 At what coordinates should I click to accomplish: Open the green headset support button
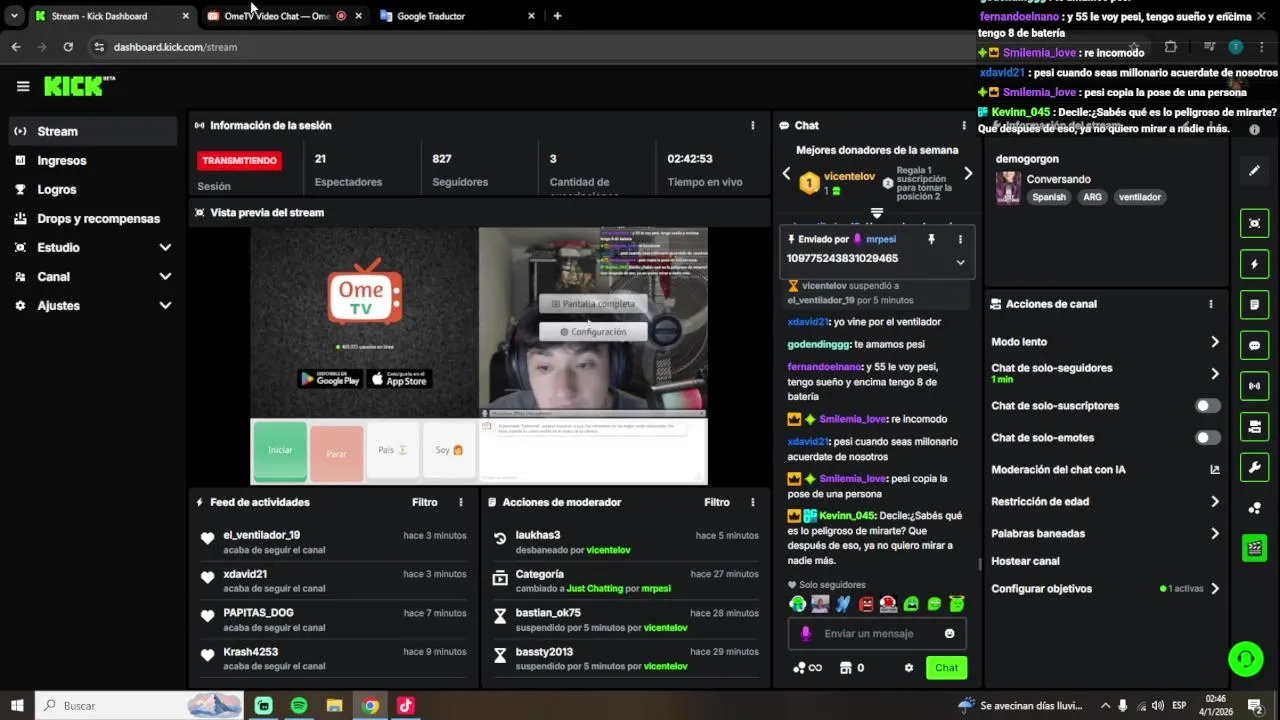coord(1245,659)
